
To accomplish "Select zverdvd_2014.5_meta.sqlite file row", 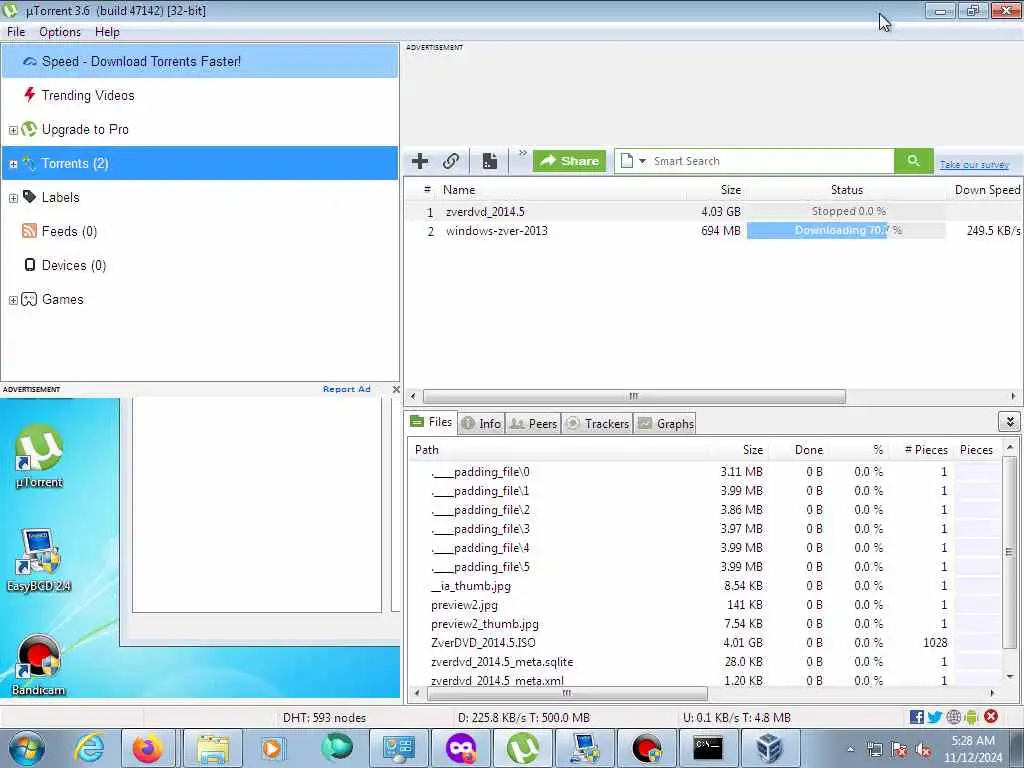I will [705, 662].
